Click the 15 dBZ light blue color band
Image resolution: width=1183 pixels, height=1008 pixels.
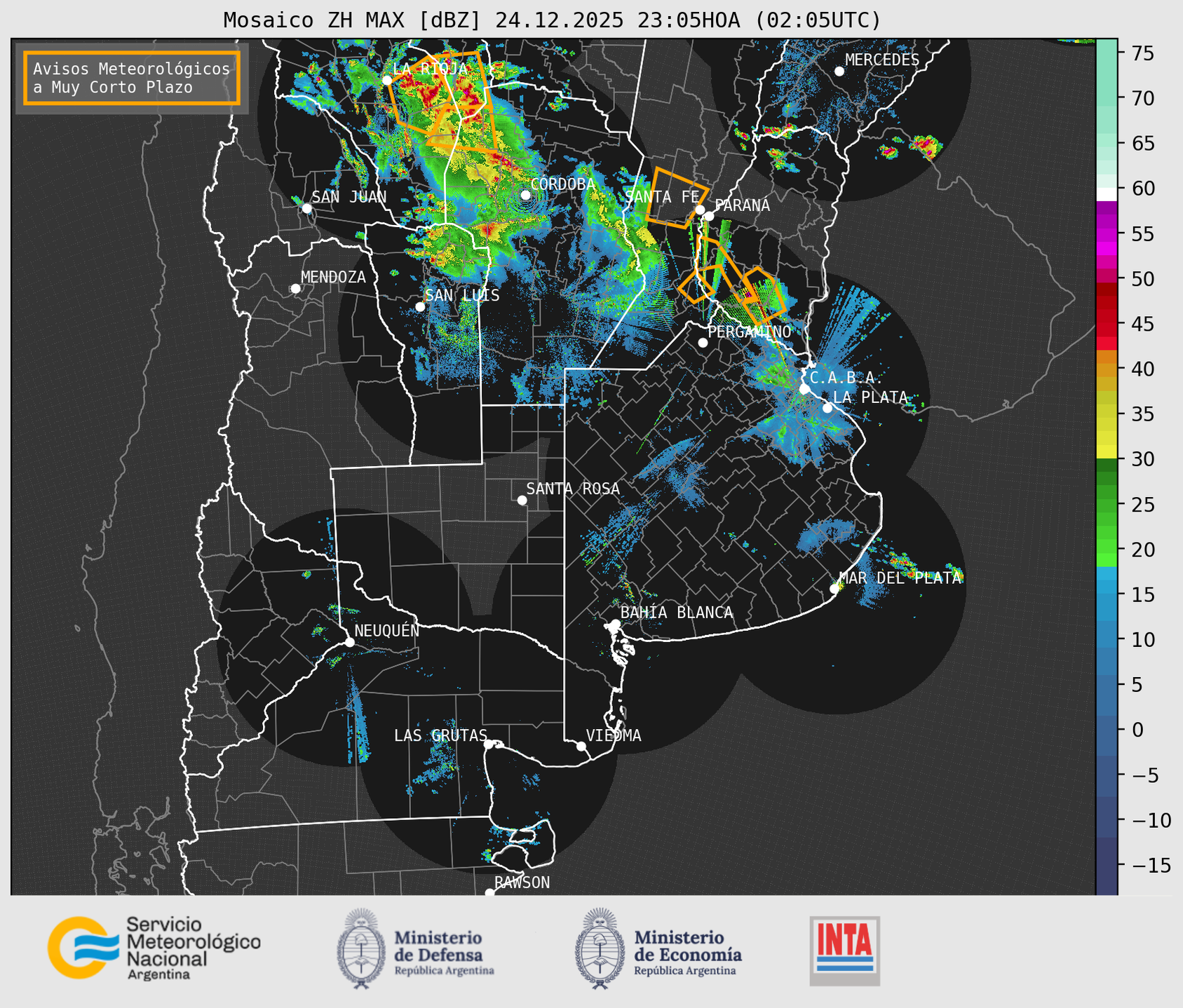1107,590
